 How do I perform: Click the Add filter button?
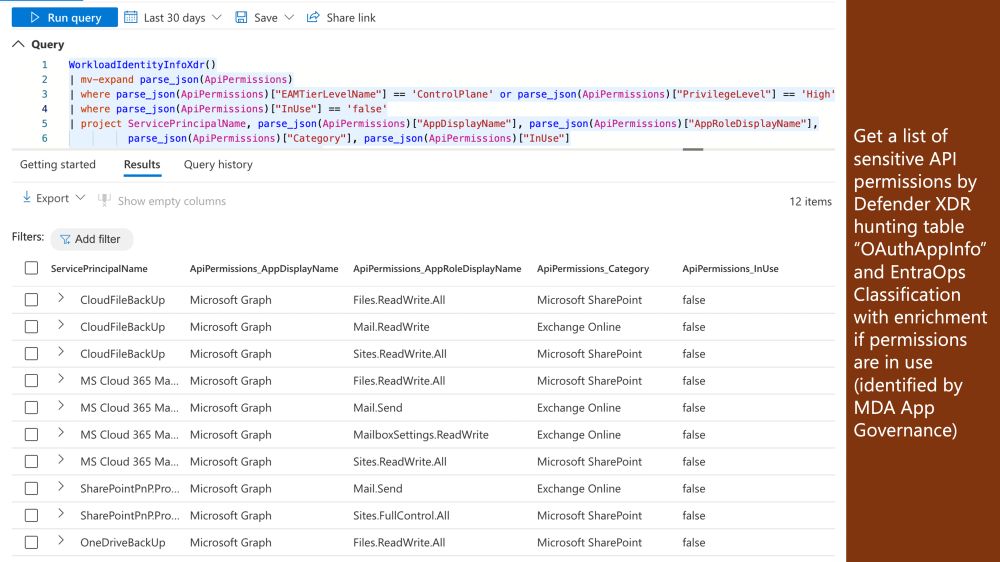(91, 239)
